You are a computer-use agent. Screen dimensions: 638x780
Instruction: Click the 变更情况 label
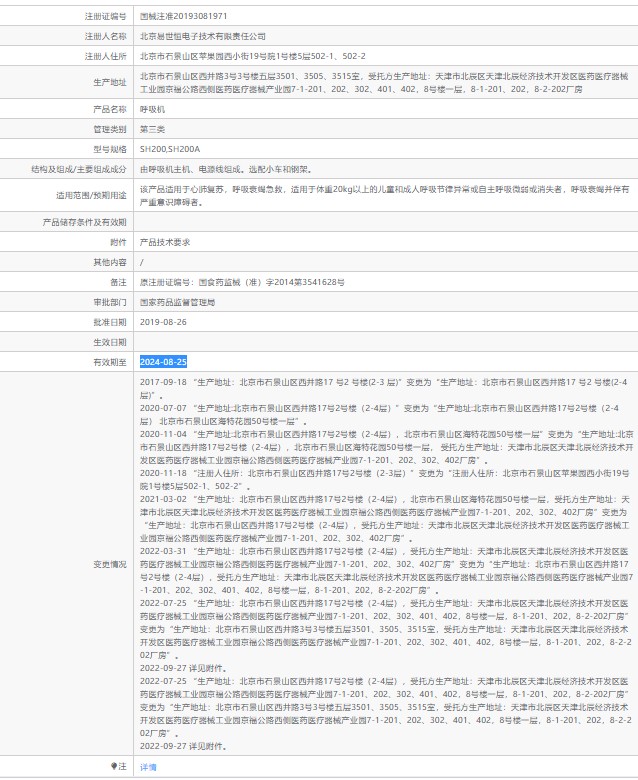click(110, 564)
